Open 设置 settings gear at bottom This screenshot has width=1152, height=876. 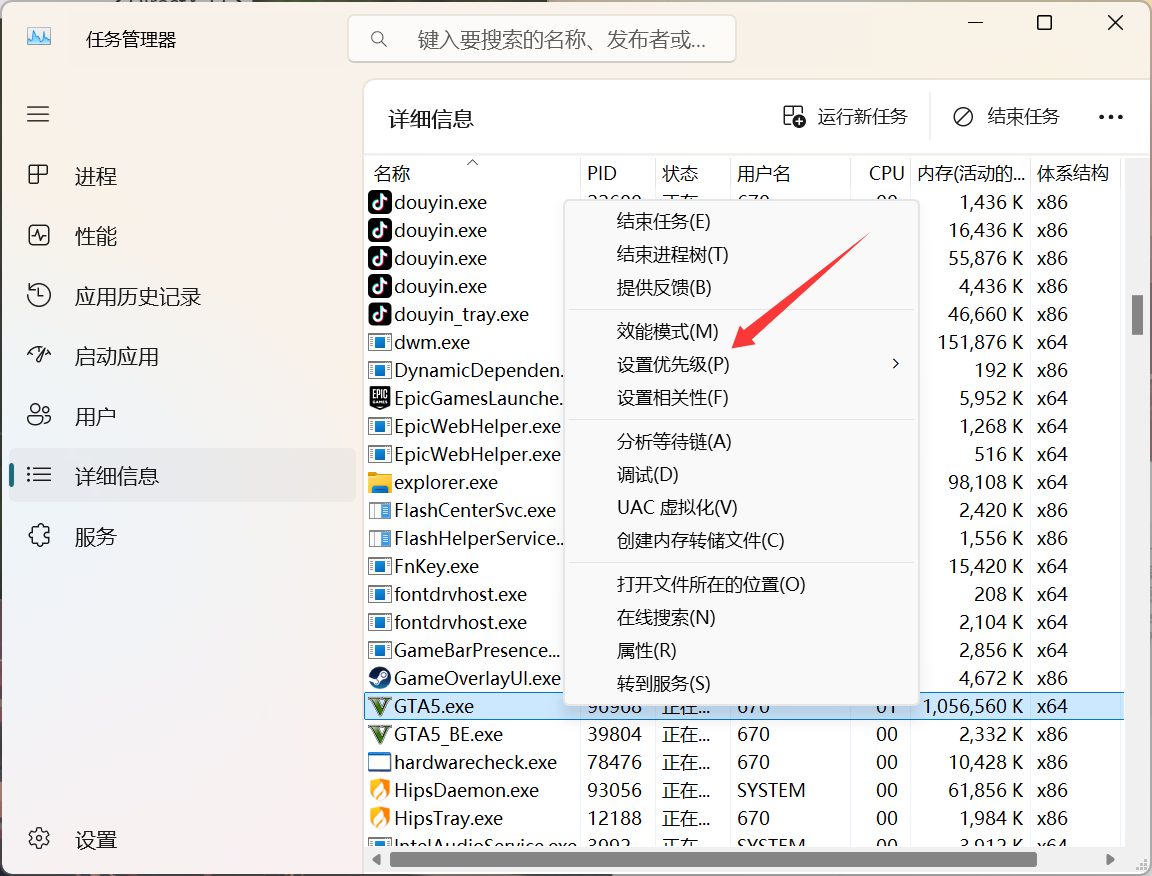tap(39, 839)
